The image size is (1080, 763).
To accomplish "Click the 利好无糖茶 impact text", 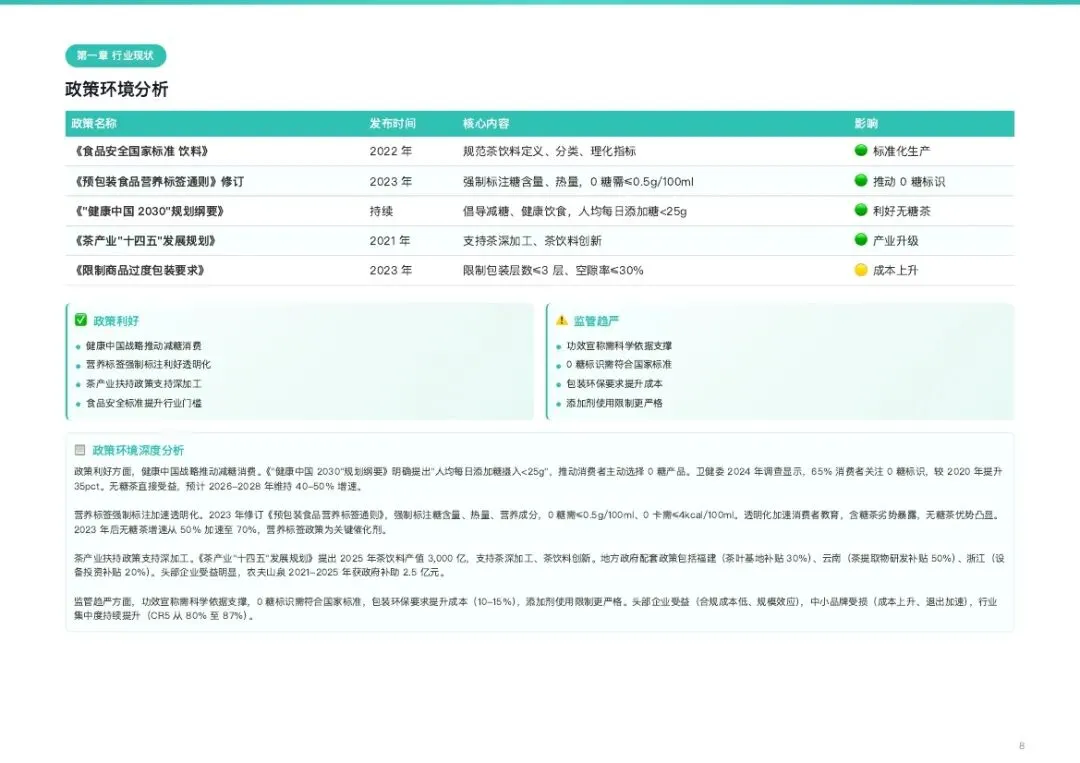I will click(901, 211).
